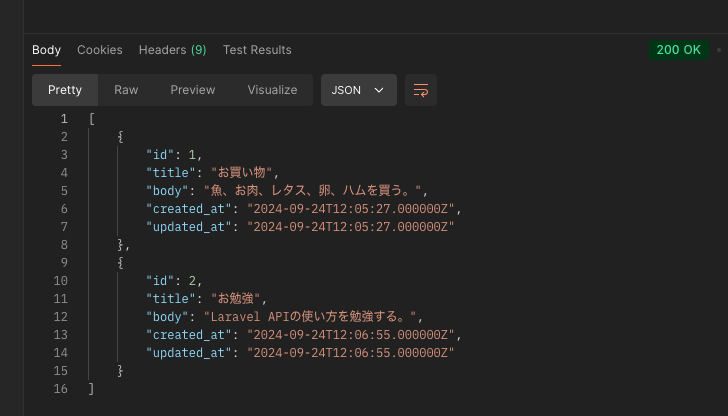
Task: Open the Headers (9) tab
Action: [x=173, y=50]
